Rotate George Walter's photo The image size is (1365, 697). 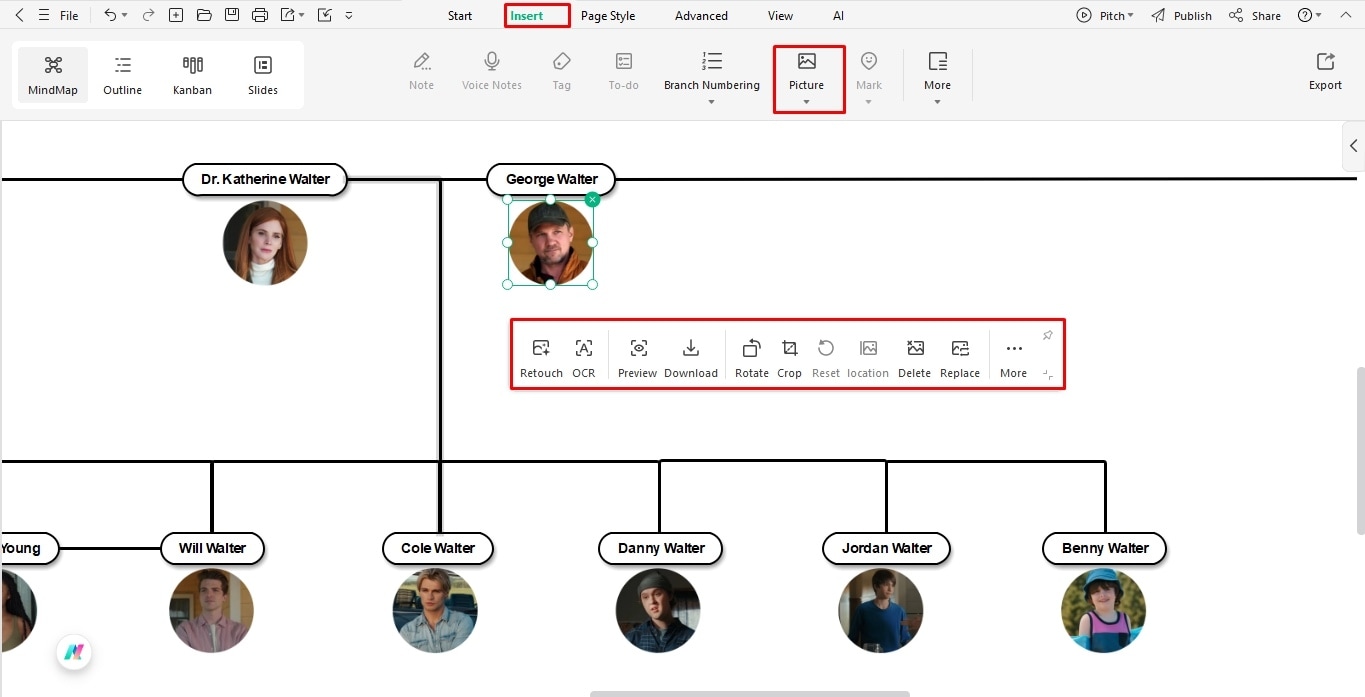751,355
